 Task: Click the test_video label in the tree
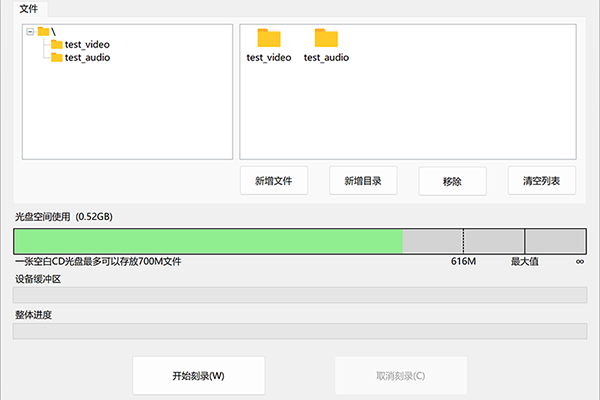click(87, 44)
